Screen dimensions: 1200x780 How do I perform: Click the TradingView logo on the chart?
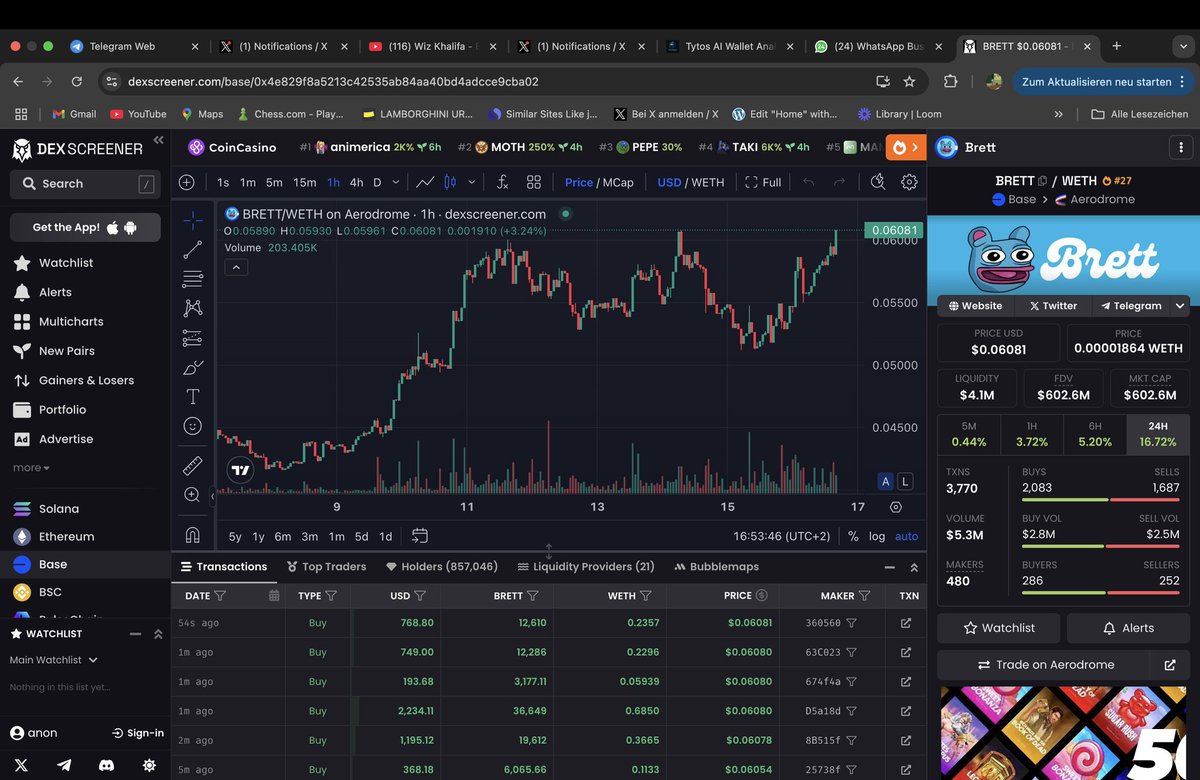point(240,470)
